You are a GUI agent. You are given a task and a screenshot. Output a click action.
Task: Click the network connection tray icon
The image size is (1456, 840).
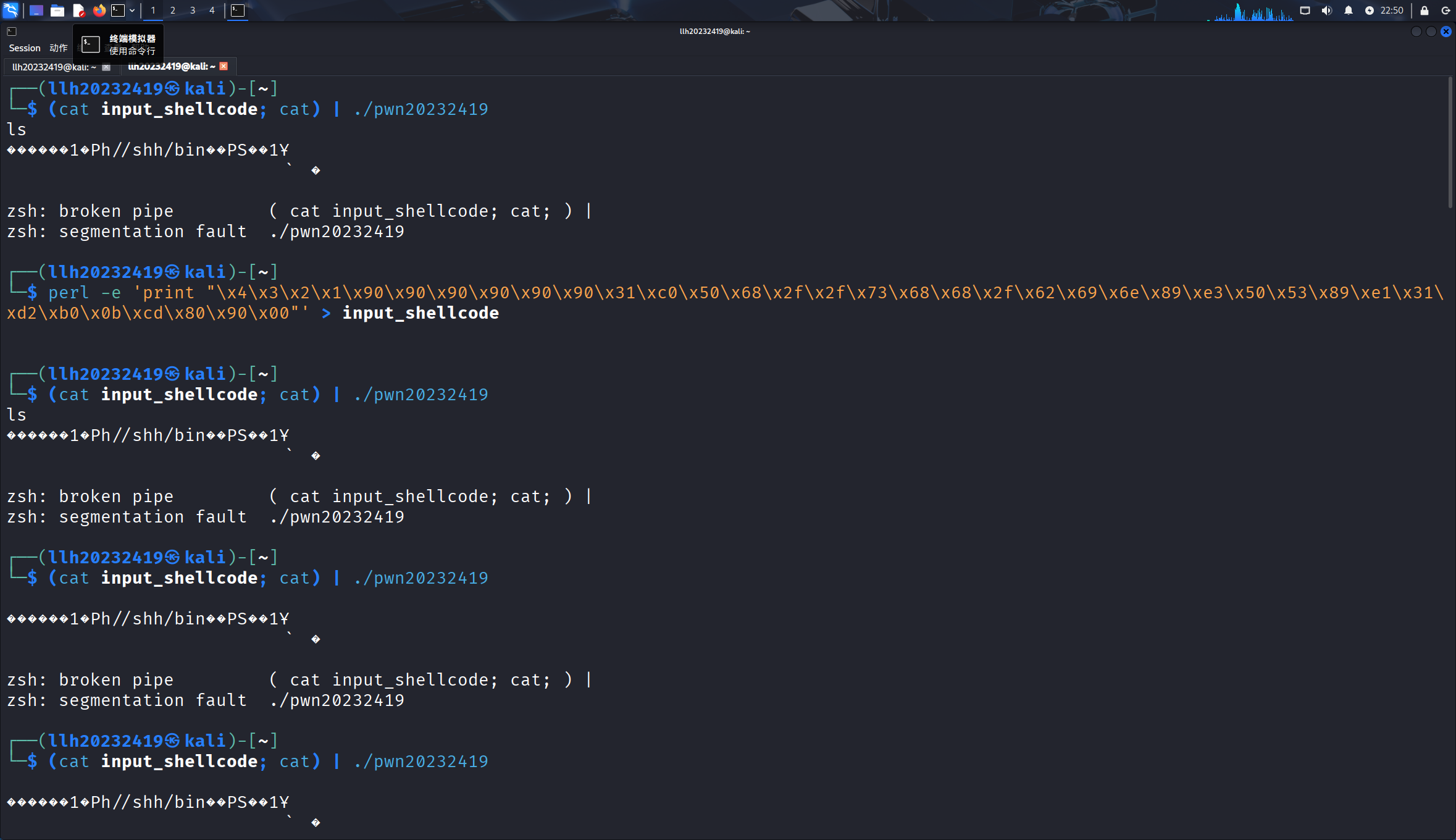[1305, 10]
